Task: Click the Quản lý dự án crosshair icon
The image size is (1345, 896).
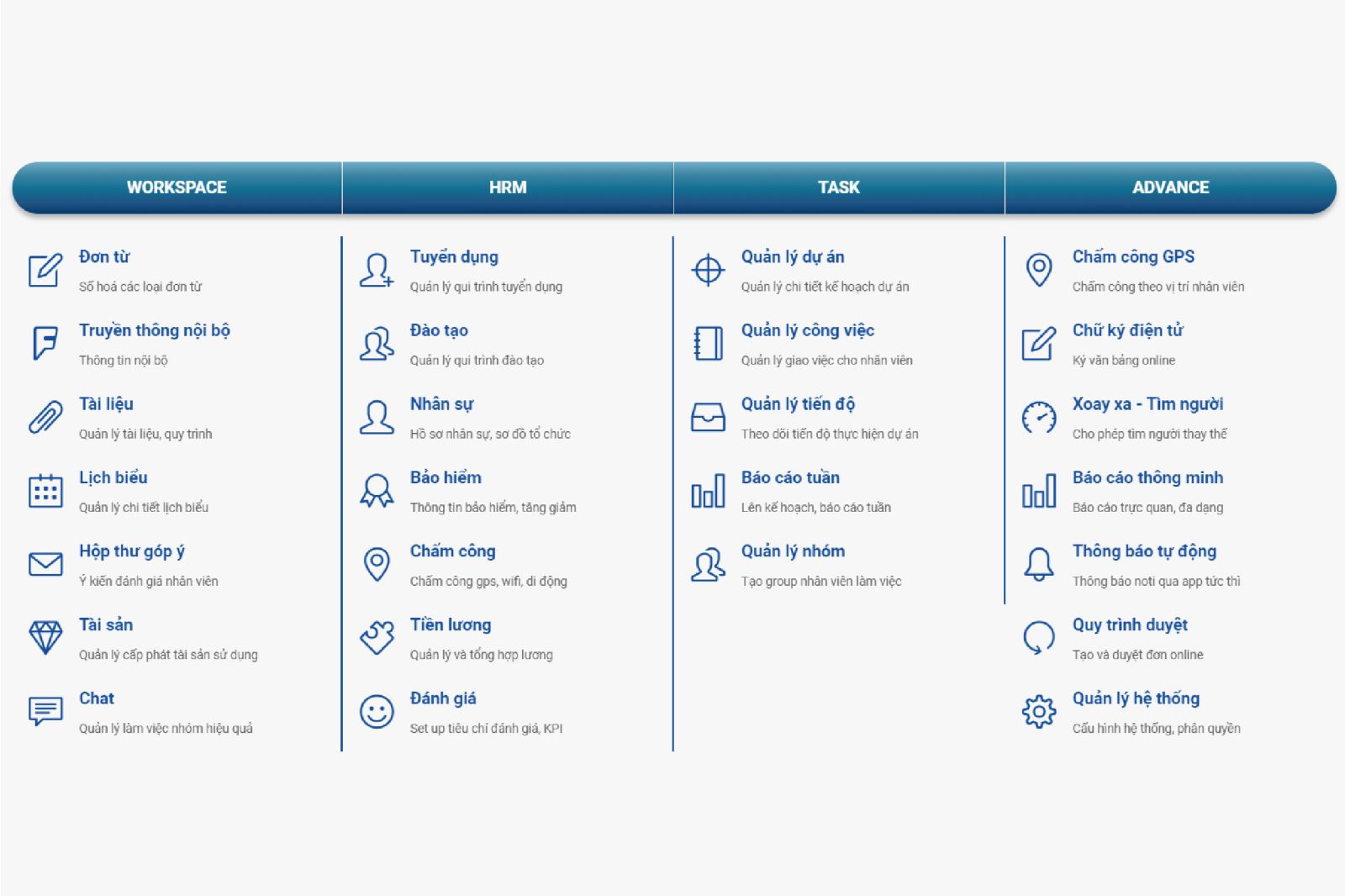Action: 708,270
